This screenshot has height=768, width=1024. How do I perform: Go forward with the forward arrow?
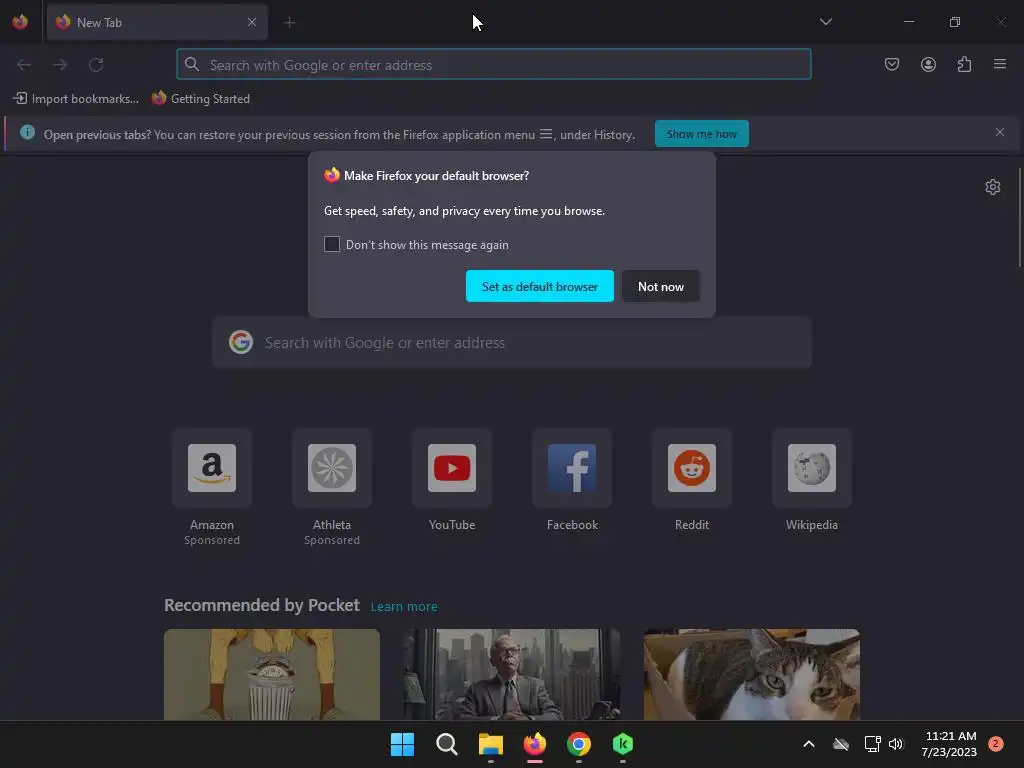60,65
